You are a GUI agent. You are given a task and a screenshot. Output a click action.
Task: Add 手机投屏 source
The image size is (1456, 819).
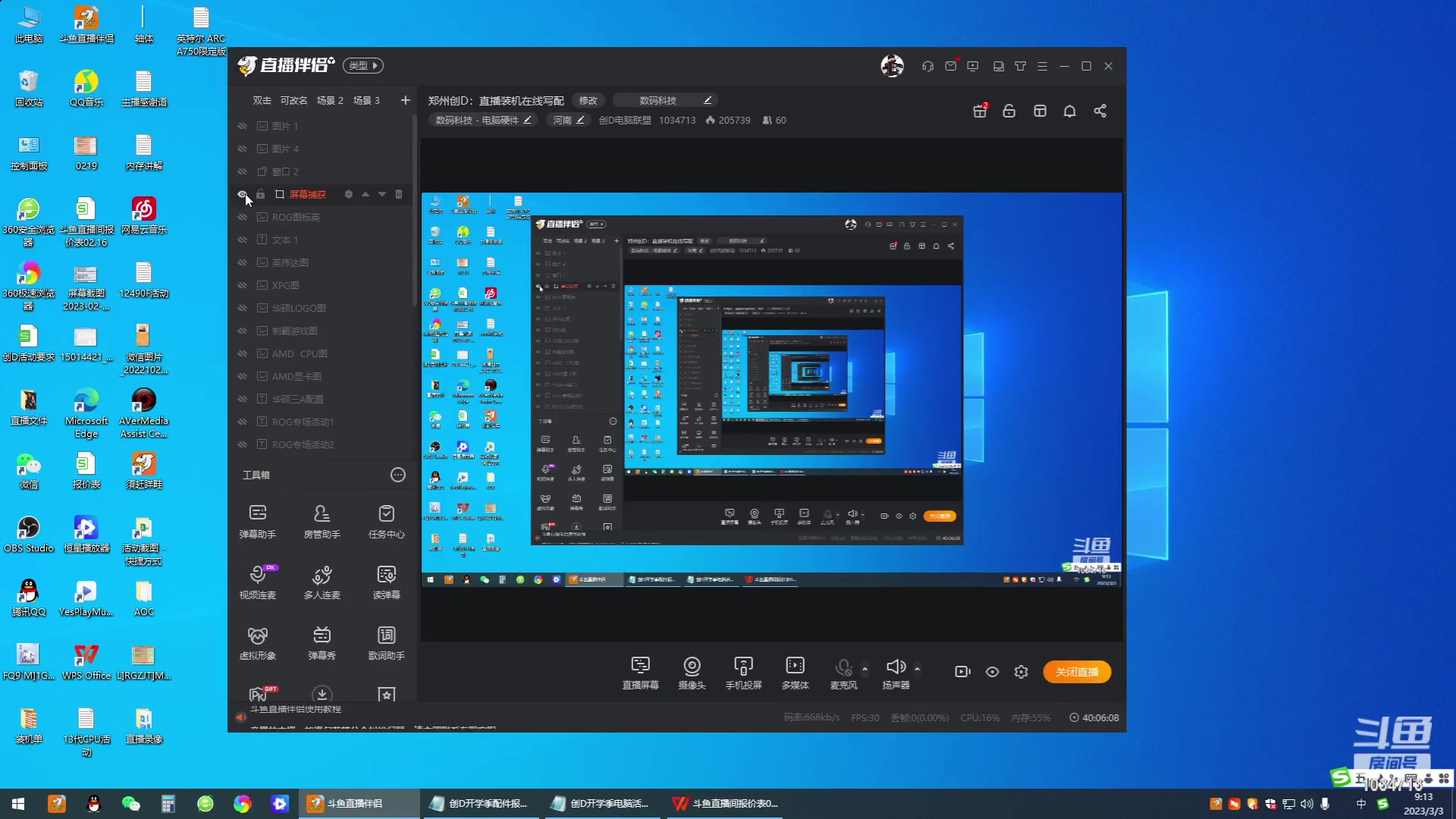(x=743, y=673)
